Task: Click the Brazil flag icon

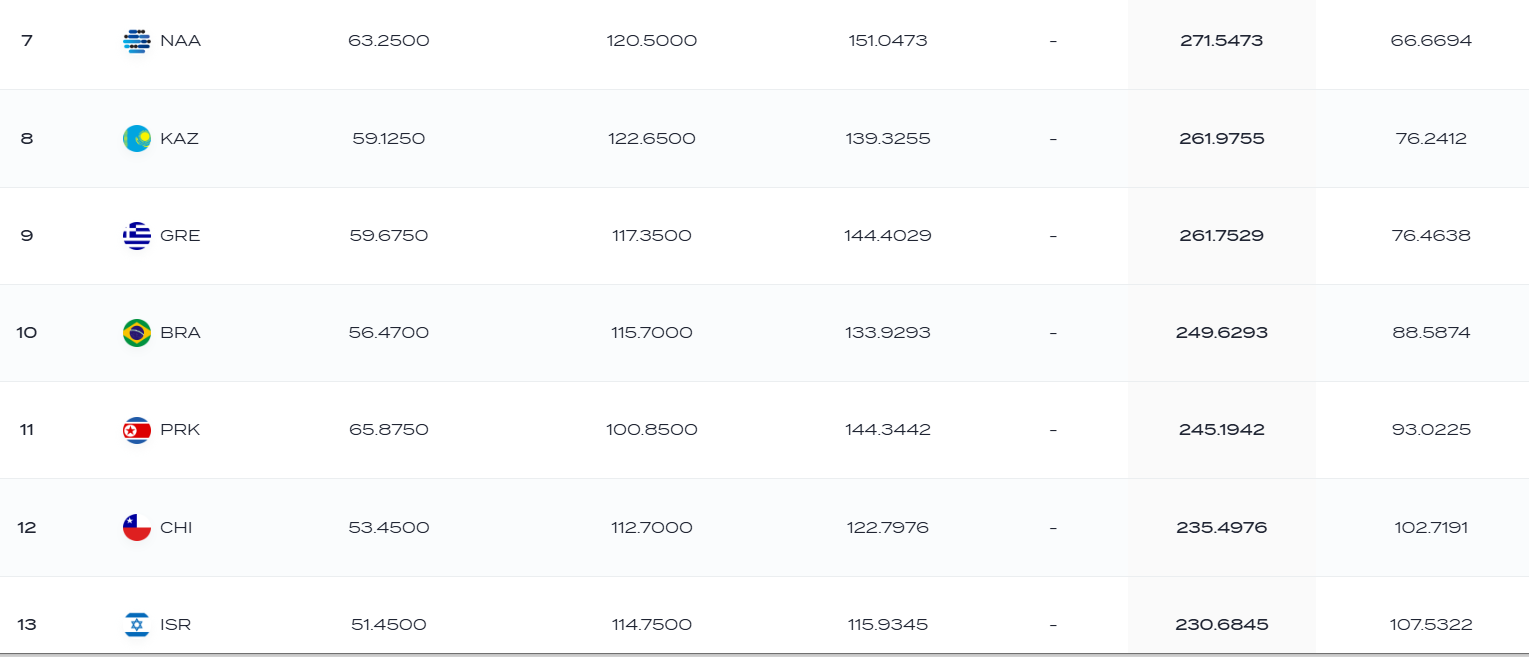Action: coord(136,333)
